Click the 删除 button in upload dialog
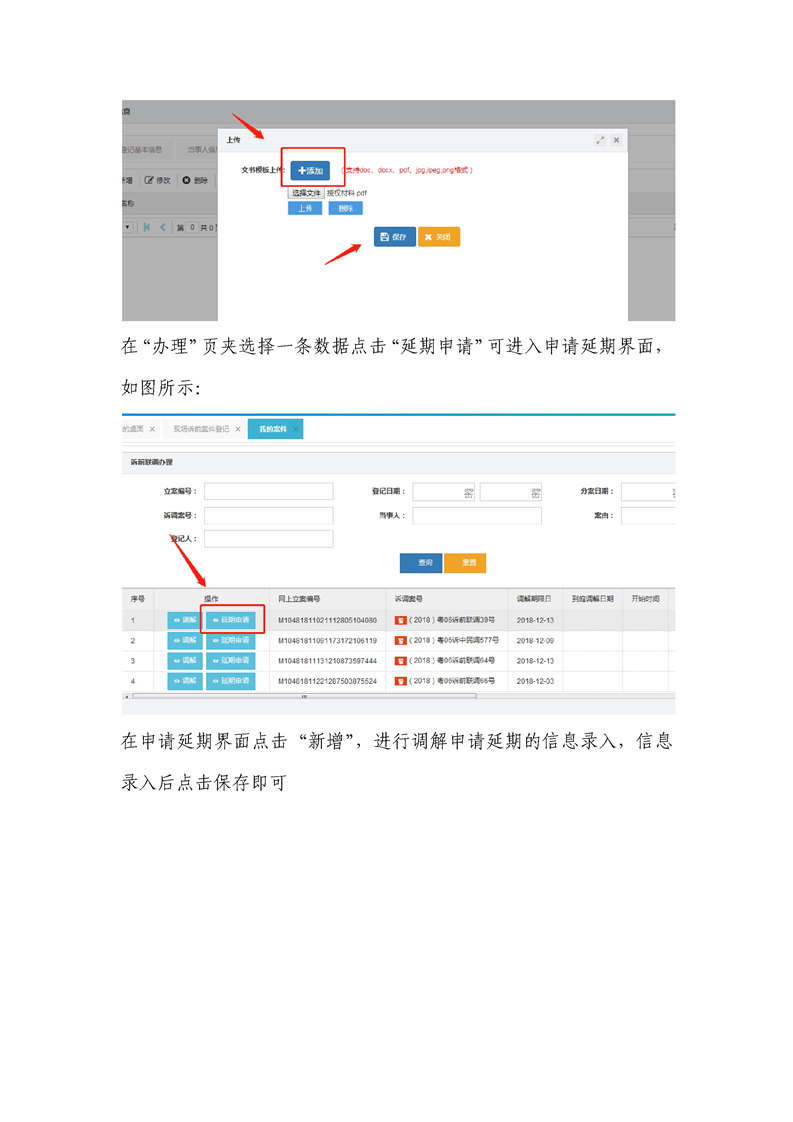 [346, 208]
